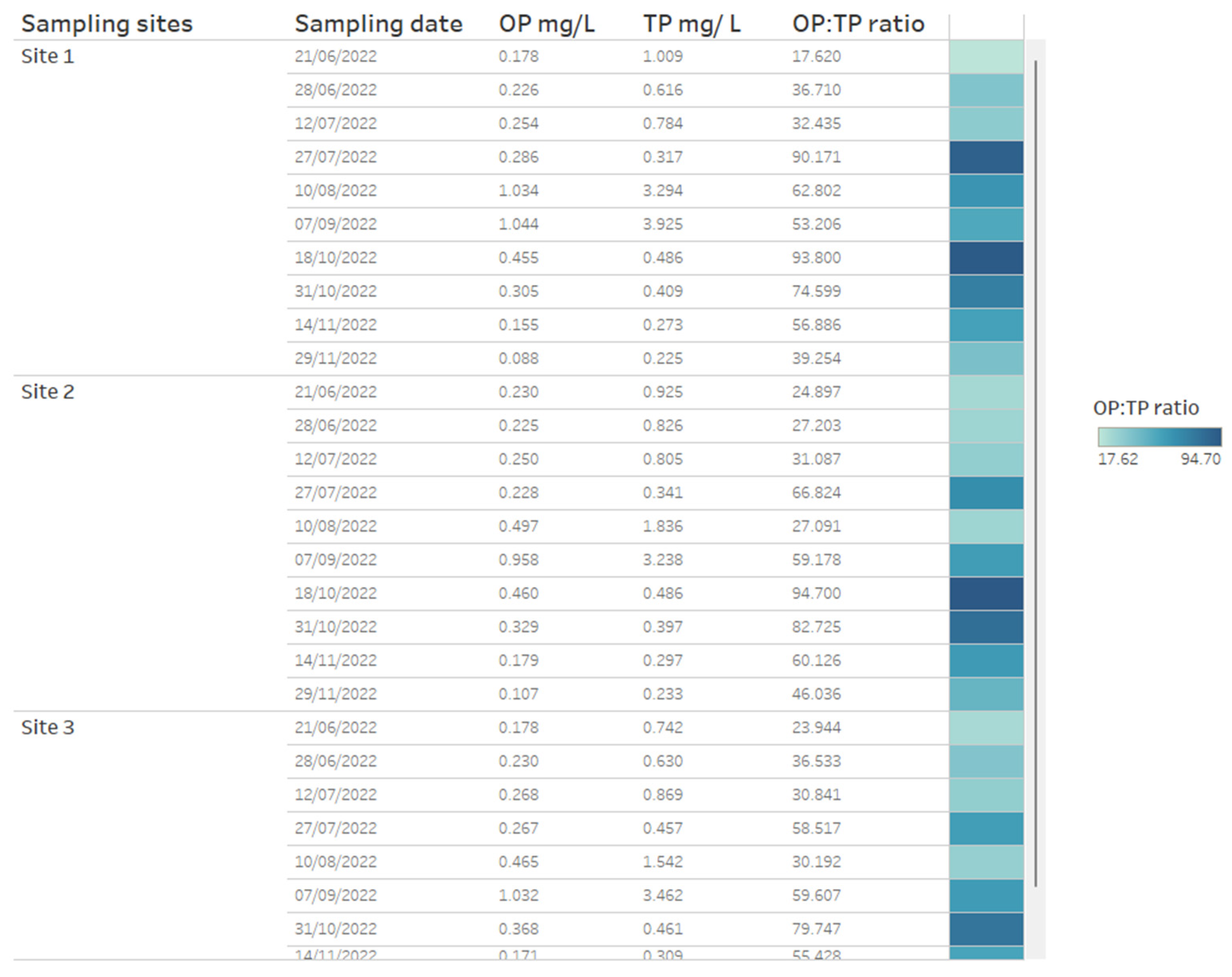1232x977 pixels.
Task: Click the vertical scrollbar thumb
Action: tap(1036, 473)
